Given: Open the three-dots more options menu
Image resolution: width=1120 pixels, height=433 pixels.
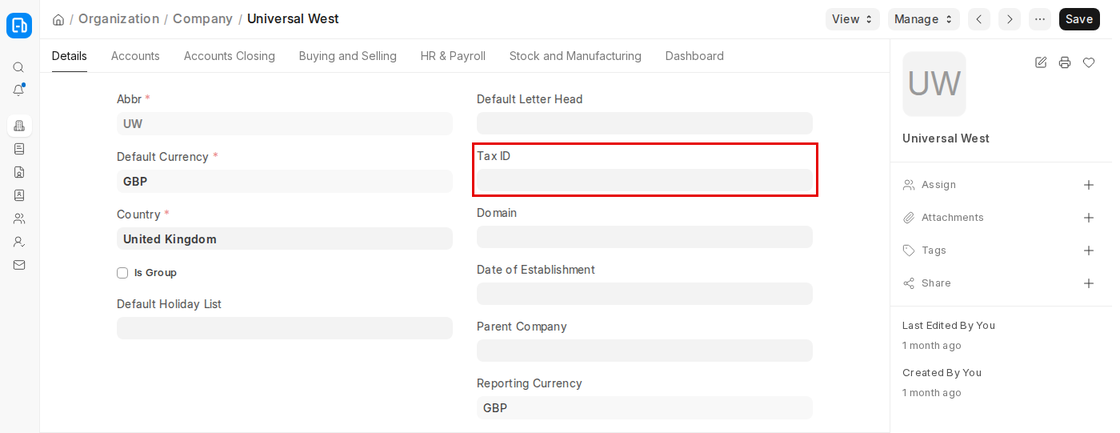Looking at the screenshot, I should [1040, 19].
